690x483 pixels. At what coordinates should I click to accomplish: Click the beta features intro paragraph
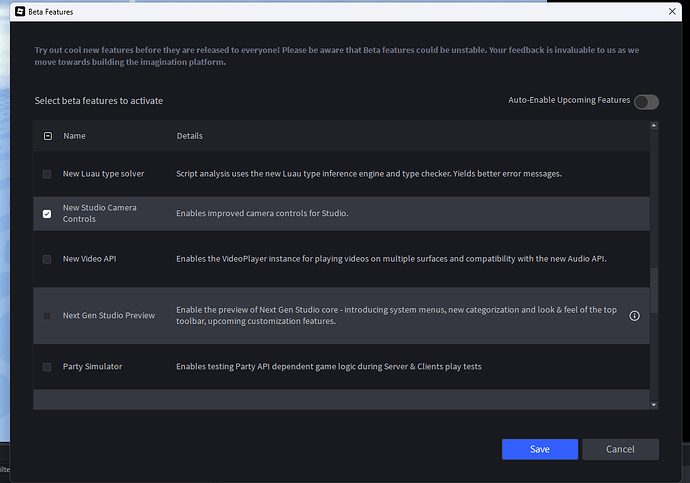click(x=337, y=56)
